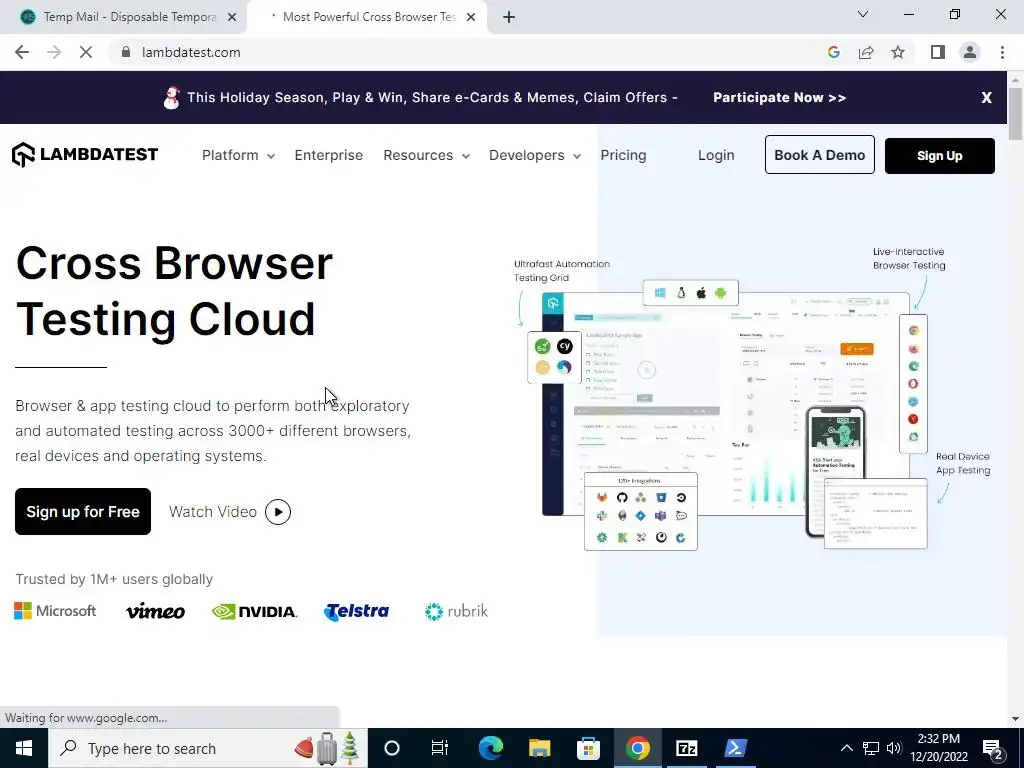Close the Temp Mail tab
The image size is (1024, 768).
pos(232,17)
